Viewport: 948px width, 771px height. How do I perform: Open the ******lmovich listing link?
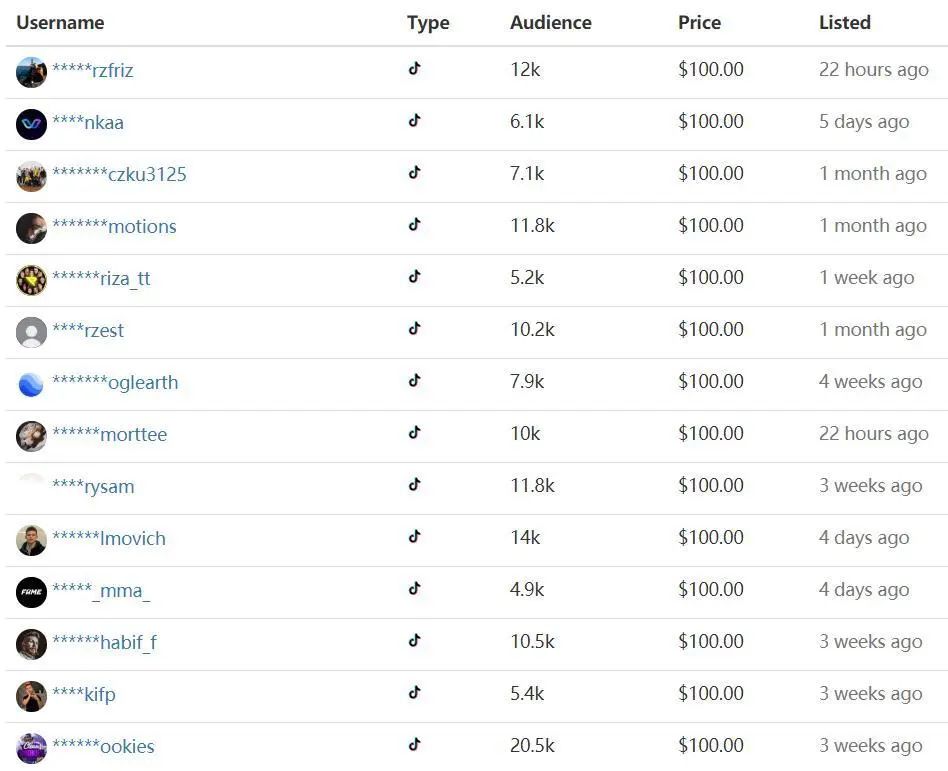tap(109, 538)
